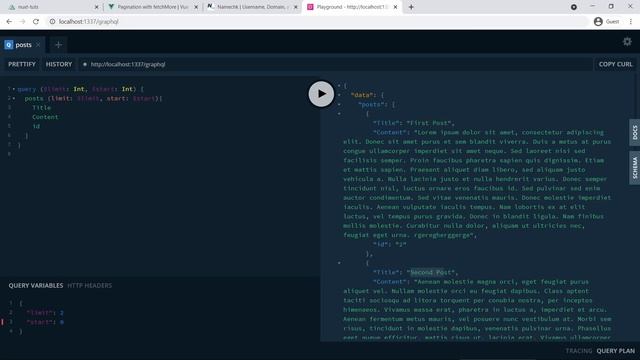This screenshot has width=640, height=360.
Task: Edit the GraphQL endpoint URL field
Action: pos(335,64)
